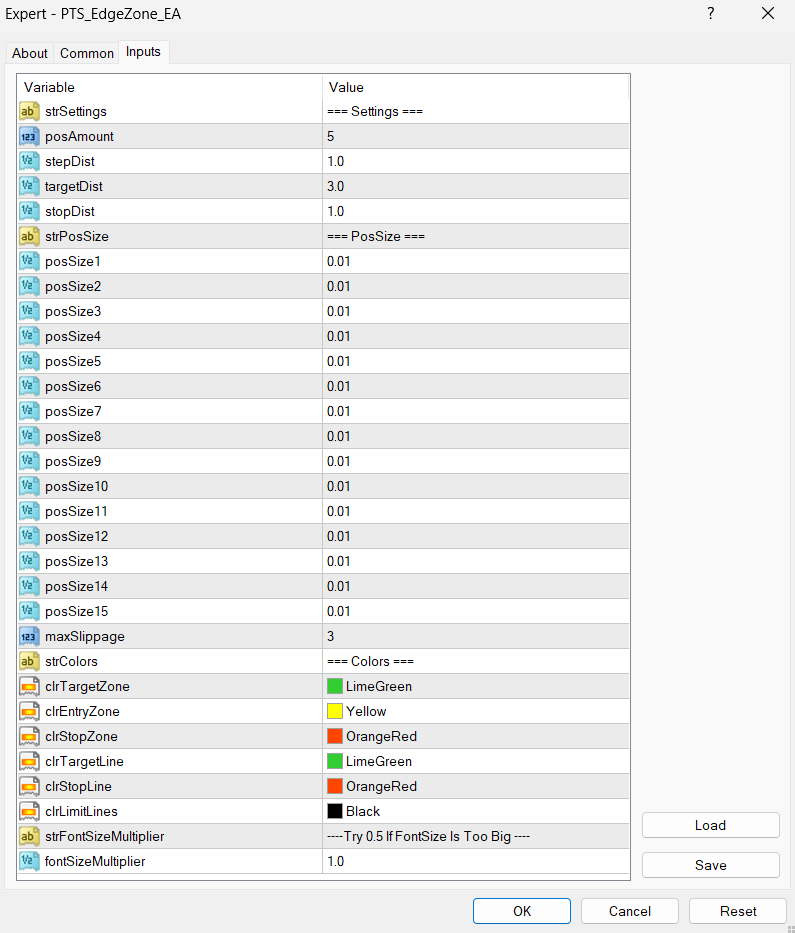Click the double icon beside posSize5
This screenshot has width=795, height=933.
pos(29,361)
